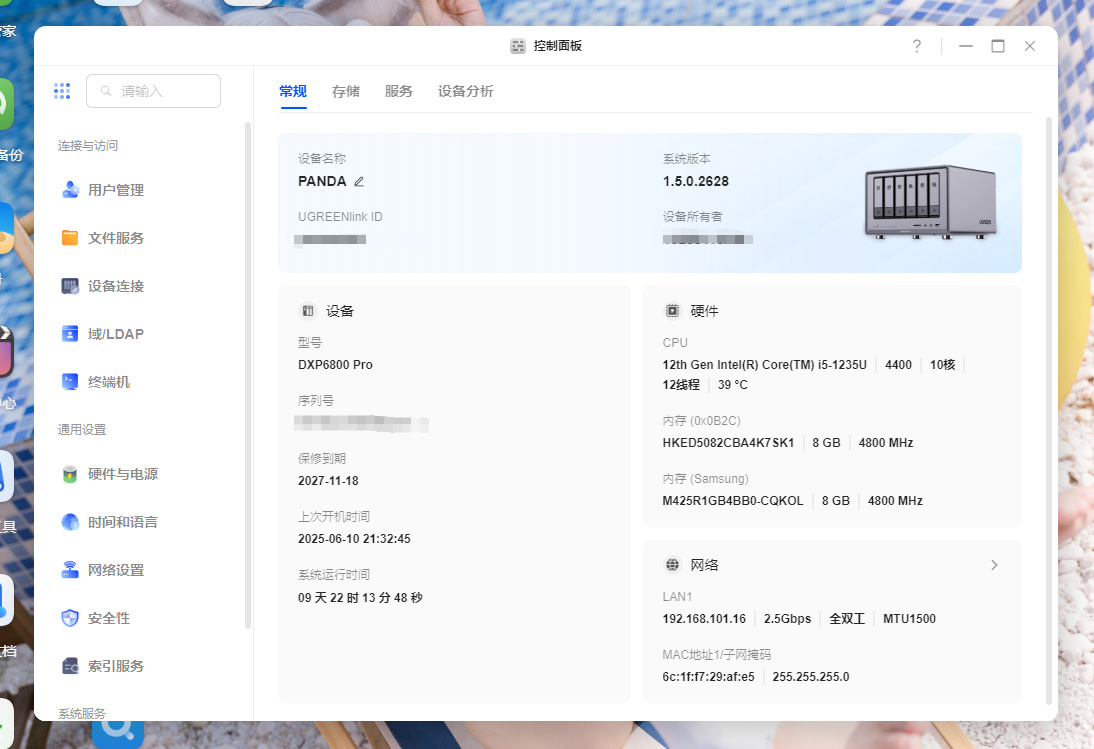This screenshot has height=749, width=1094.
Task: Select 安全性 label in sidebar
Action: 109,618
